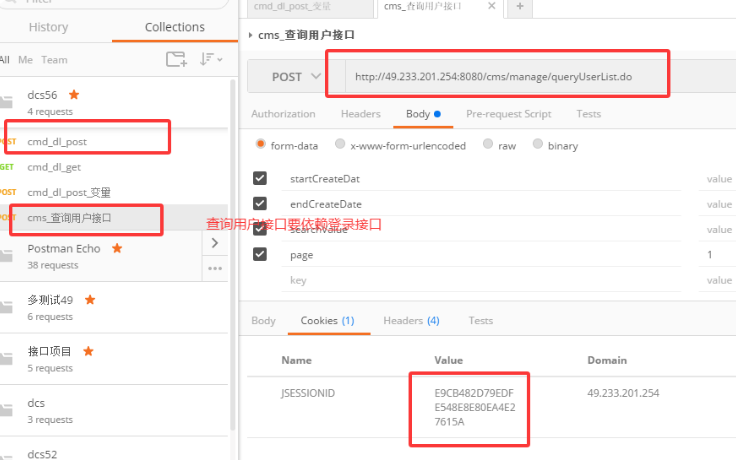Click the '38 requests' label under Postman Echo
Viewport: 736px width, 460px height.
tap(53, 265)
